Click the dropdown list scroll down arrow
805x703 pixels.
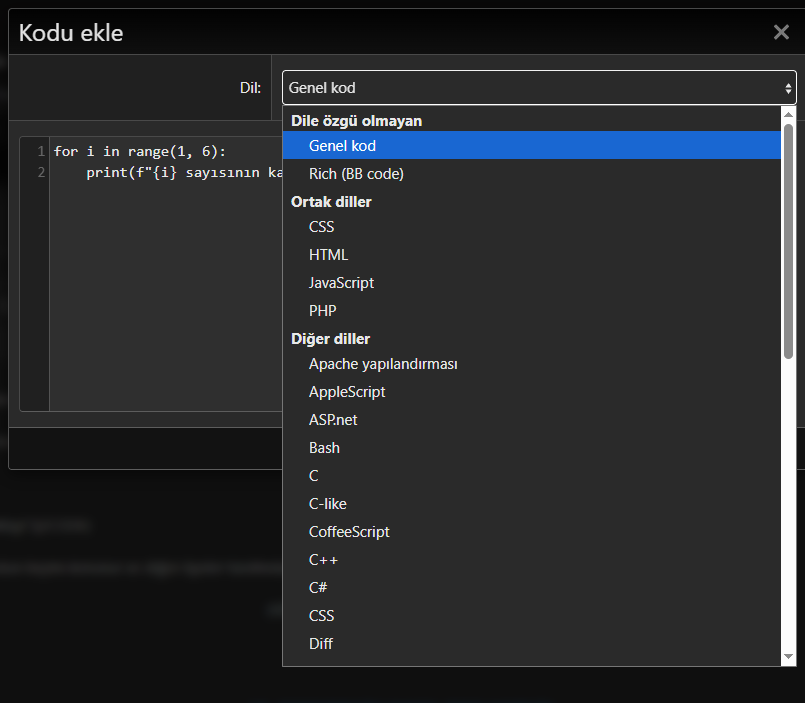tap(788, 657)
